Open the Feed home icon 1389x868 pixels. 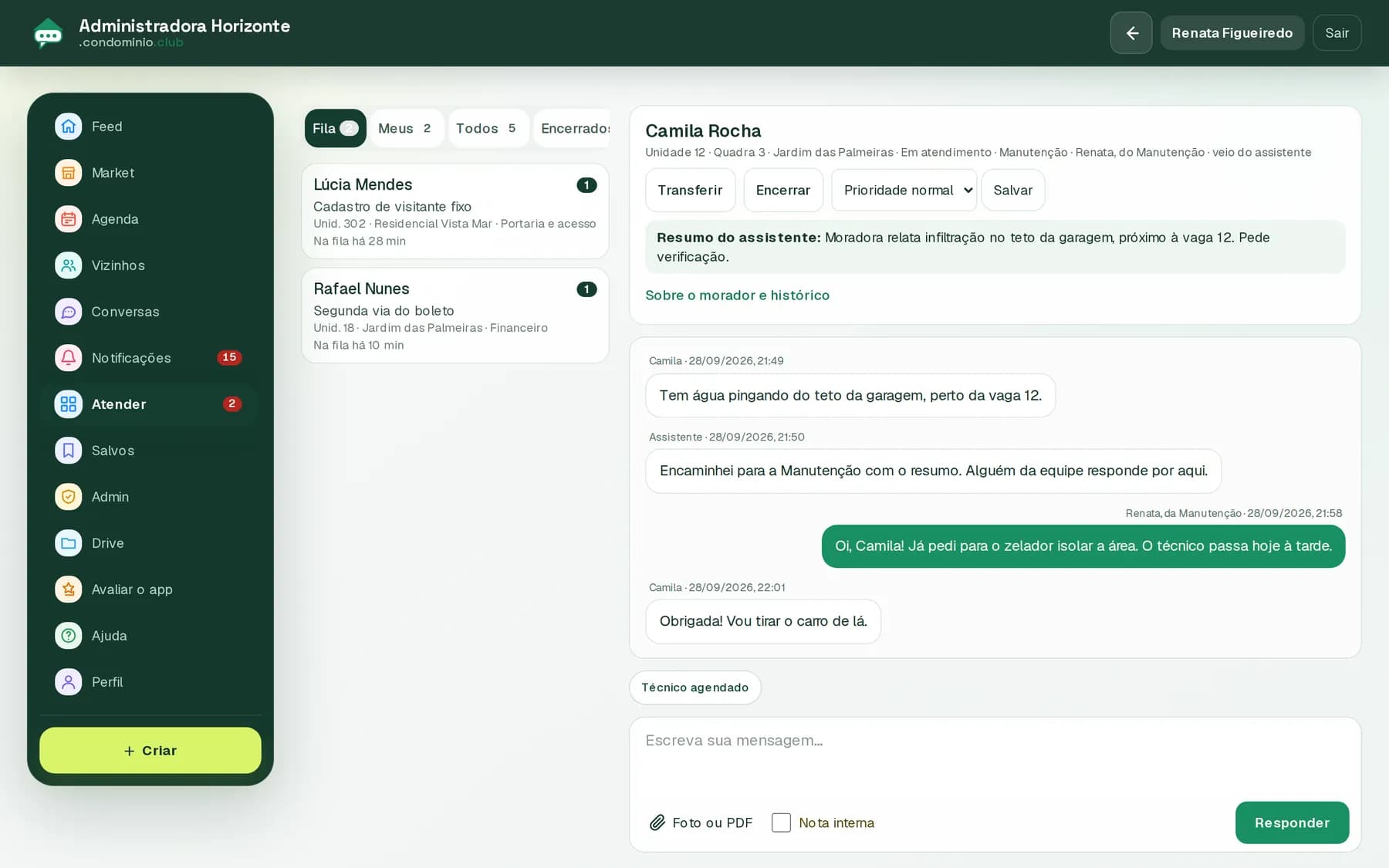(68, 127)
